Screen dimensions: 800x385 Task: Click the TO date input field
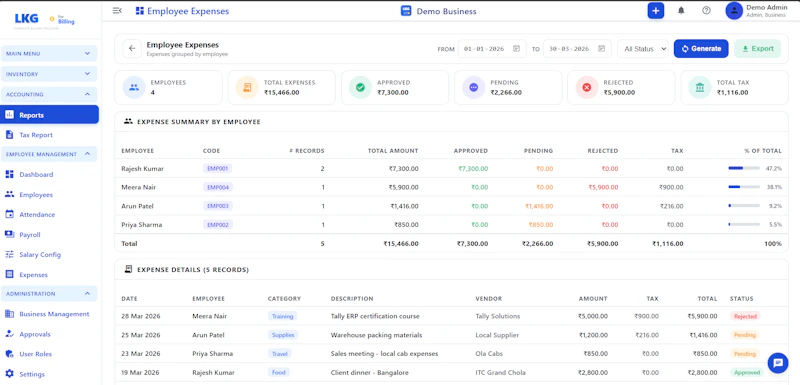(577, 49)
